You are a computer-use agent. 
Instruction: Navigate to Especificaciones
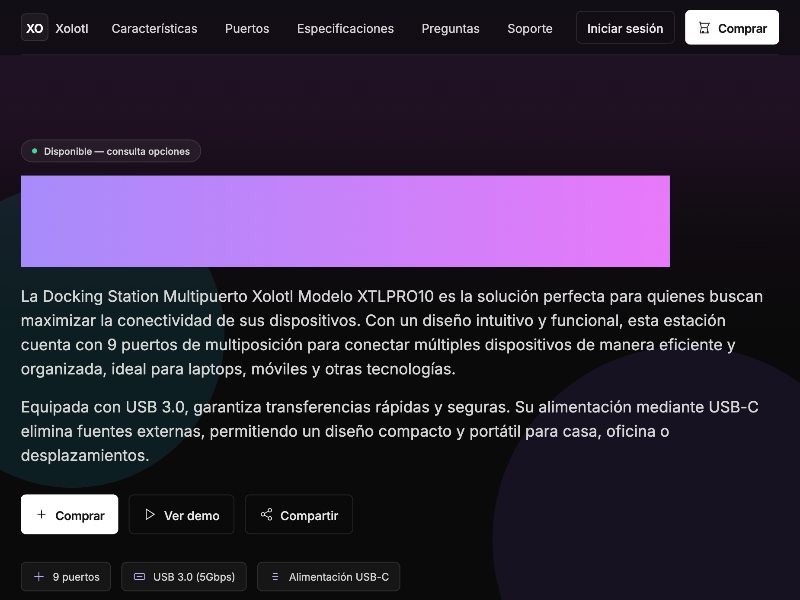345,28
